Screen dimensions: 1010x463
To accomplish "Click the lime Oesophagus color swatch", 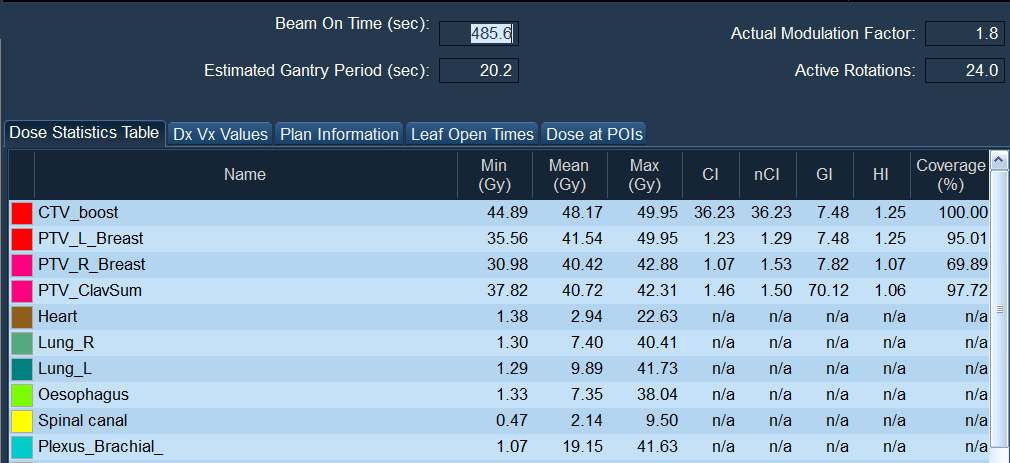I will (21, 395).
